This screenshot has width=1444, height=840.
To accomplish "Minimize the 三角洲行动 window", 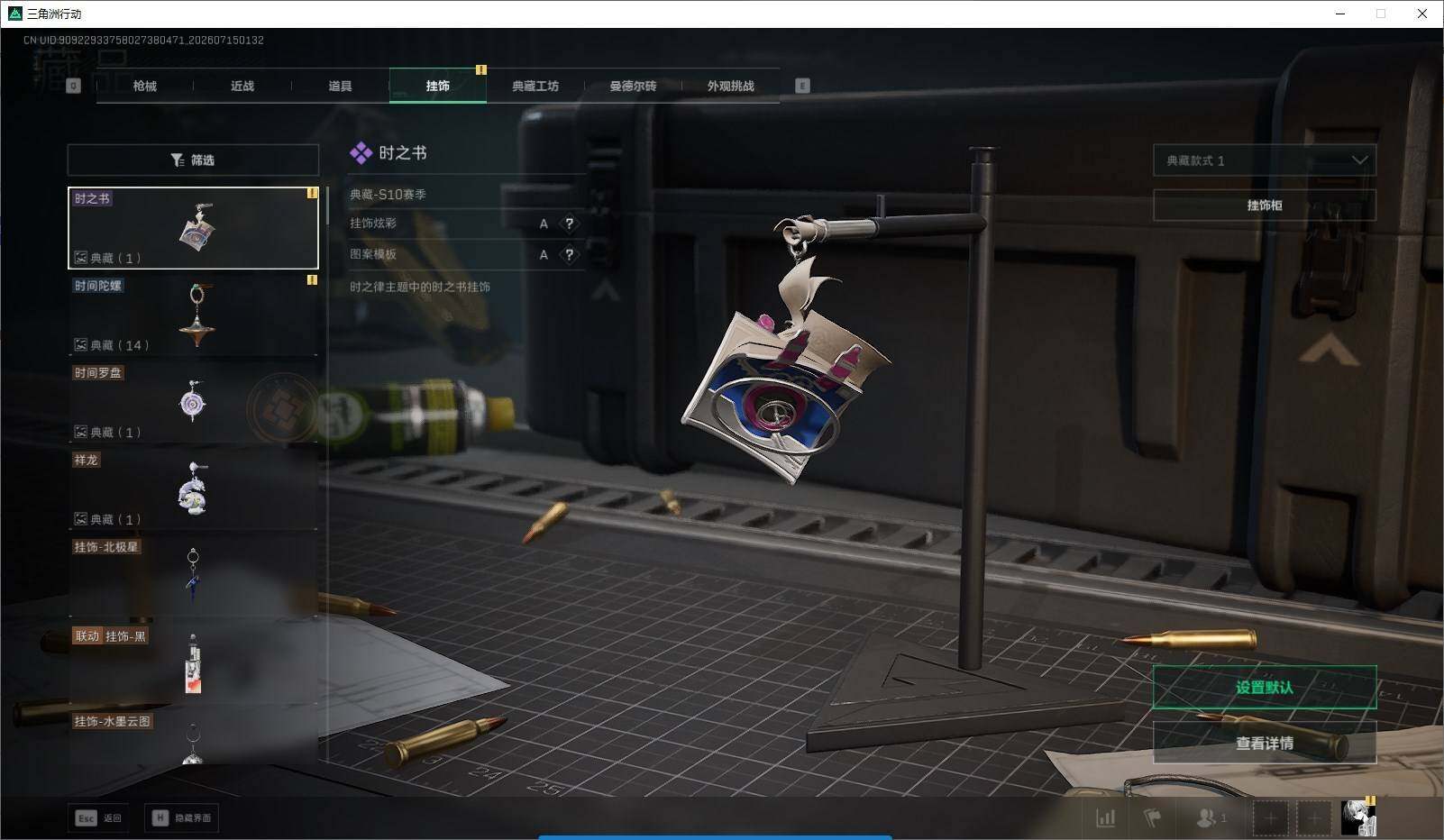I will [1341, 14].
